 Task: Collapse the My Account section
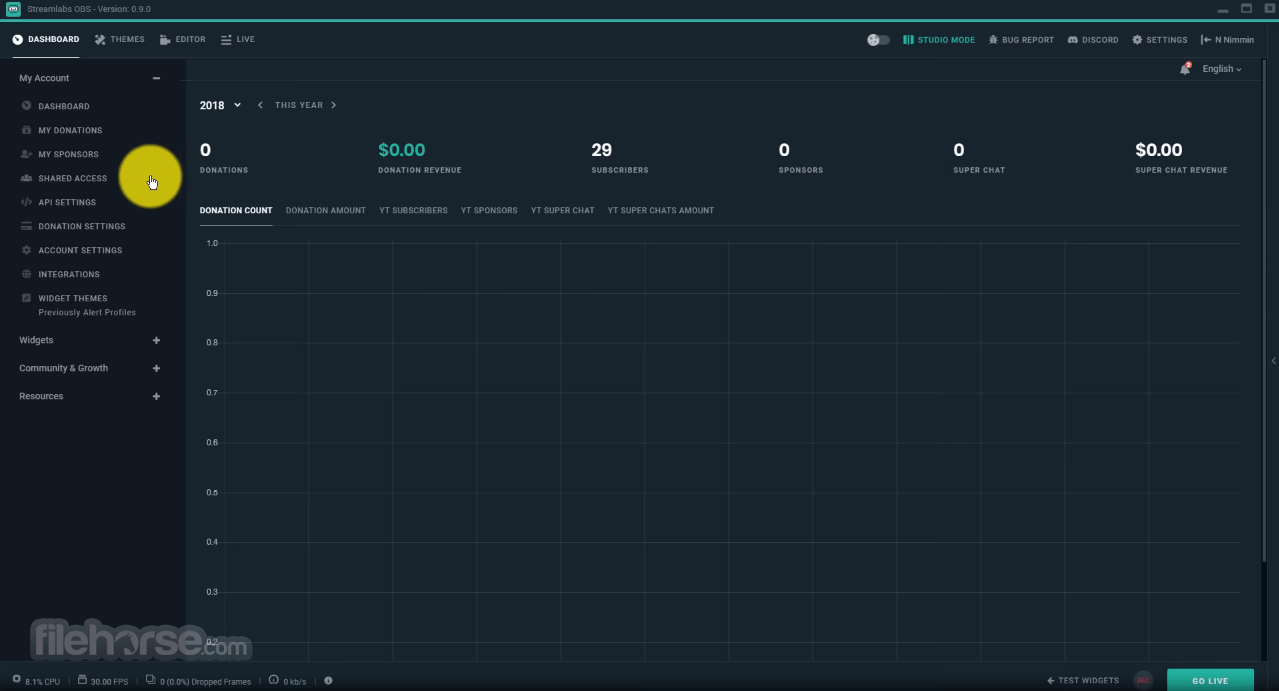click(x=156, y=78)
